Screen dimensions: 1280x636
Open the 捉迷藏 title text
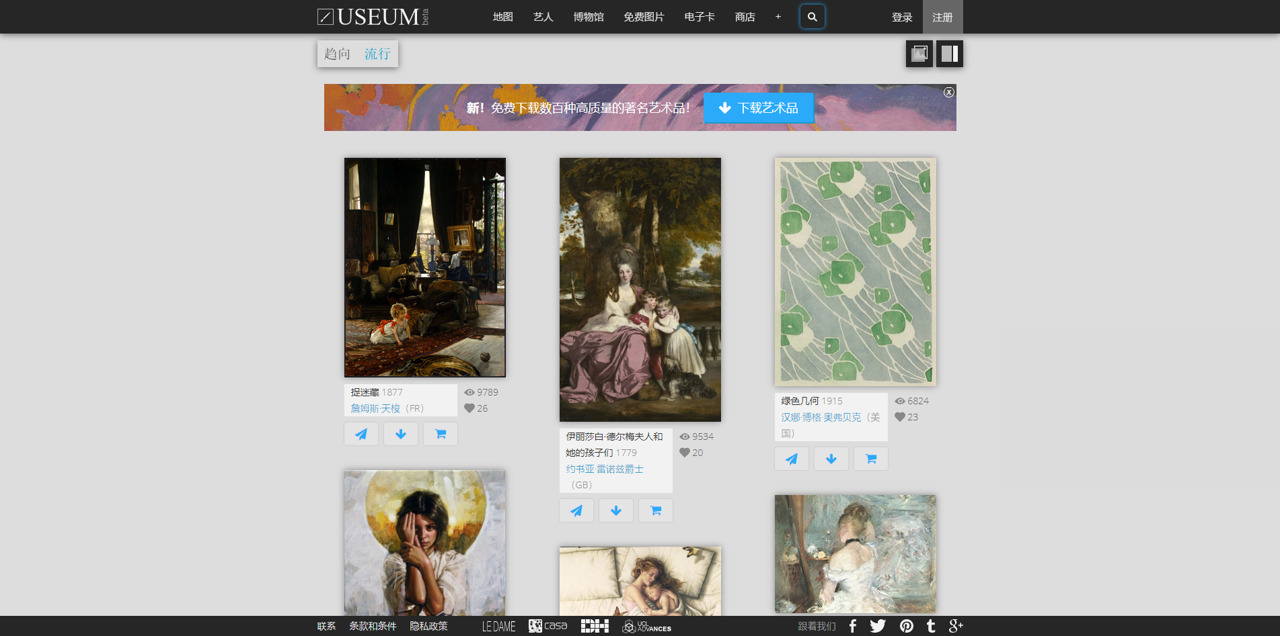pyautogui.click(x=364, y=393)
